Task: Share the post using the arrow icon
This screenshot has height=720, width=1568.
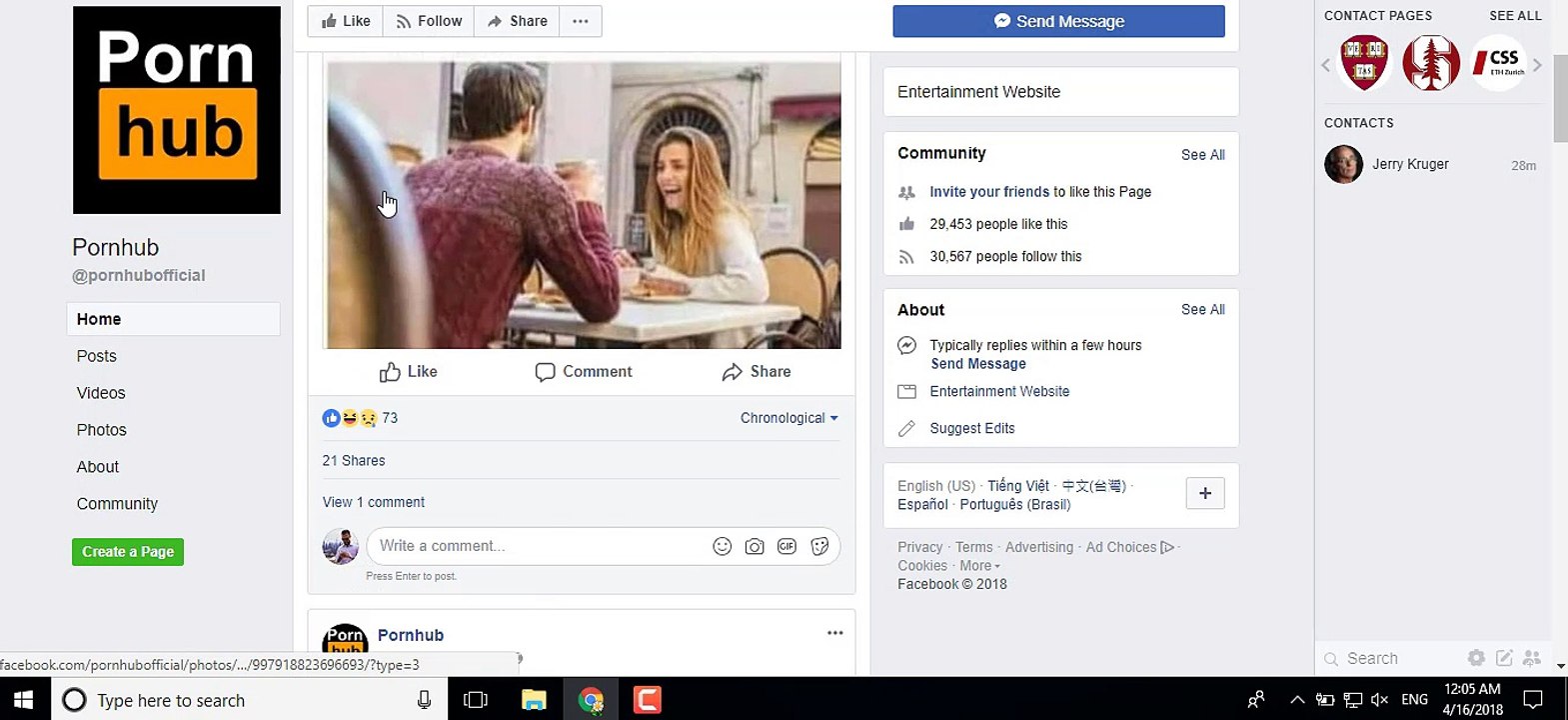Action: [757, 372]
